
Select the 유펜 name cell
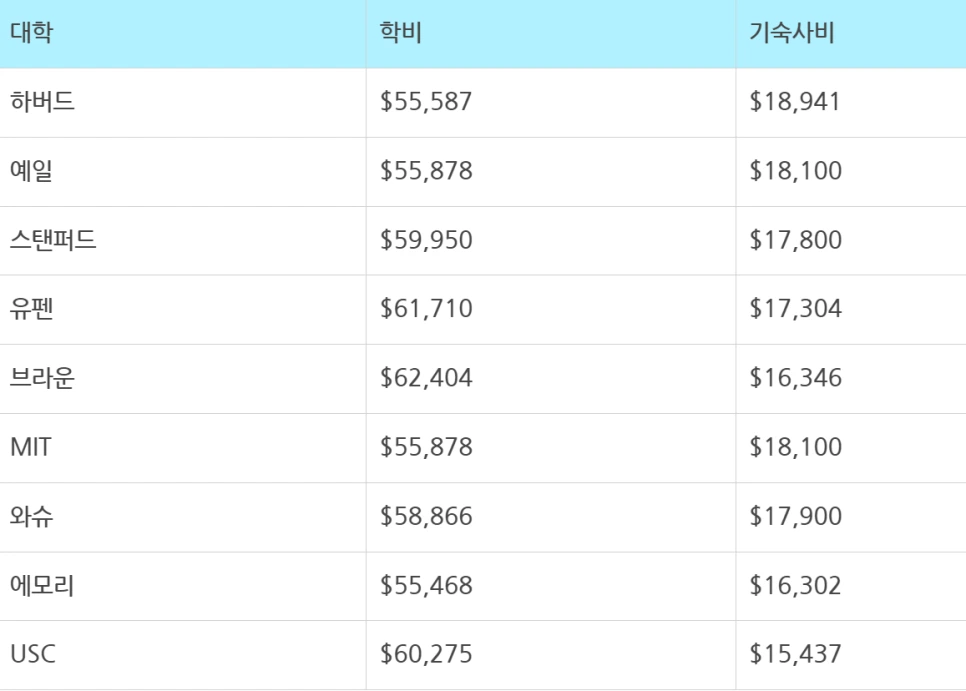[31, 309]
